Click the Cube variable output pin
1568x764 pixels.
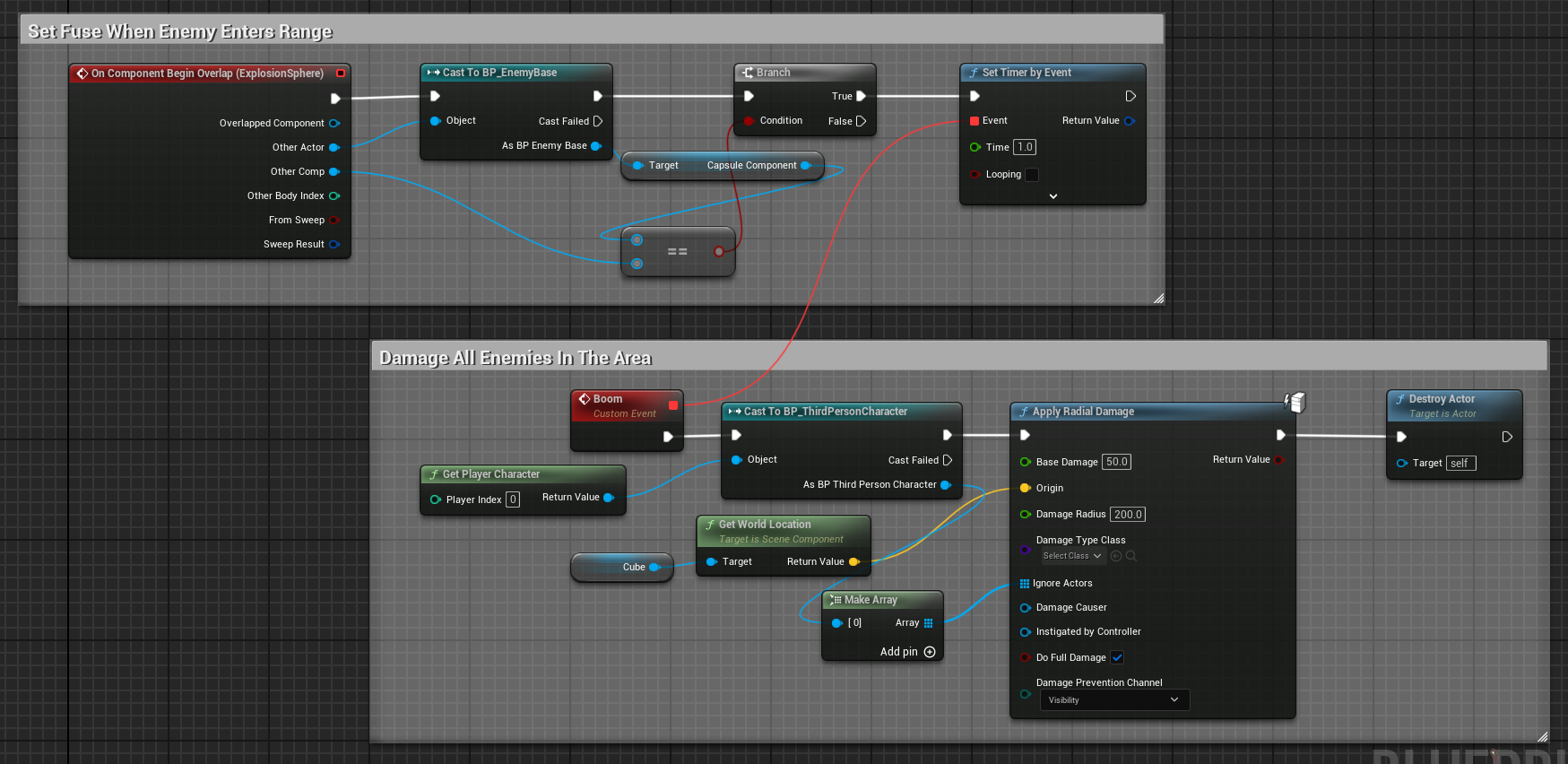click(x=654, y=567)
